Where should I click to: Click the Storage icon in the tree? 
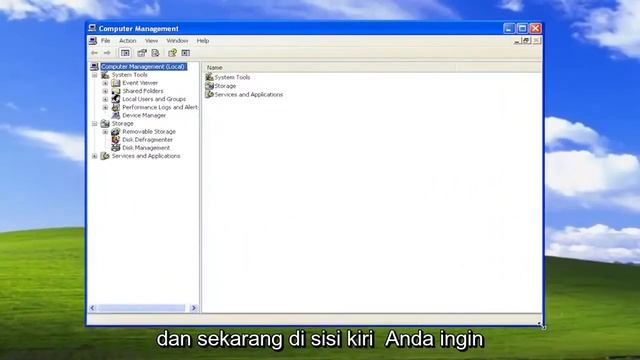[x=105, y=123]
